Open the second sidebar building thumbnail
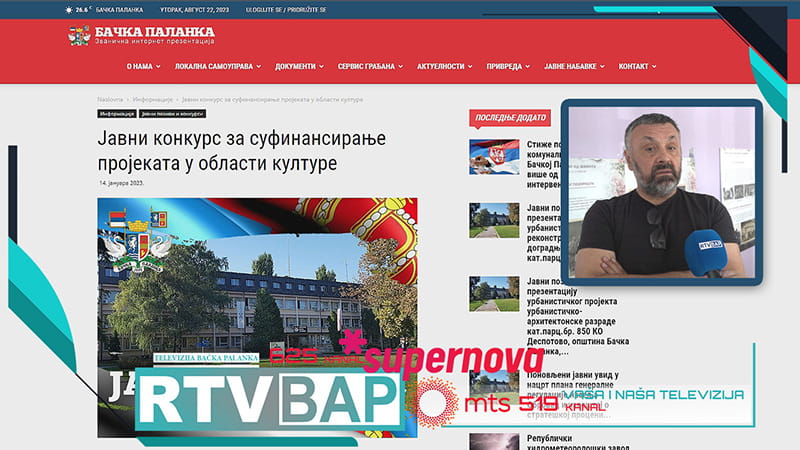This screenshot has width=800, height=450. 494,220
